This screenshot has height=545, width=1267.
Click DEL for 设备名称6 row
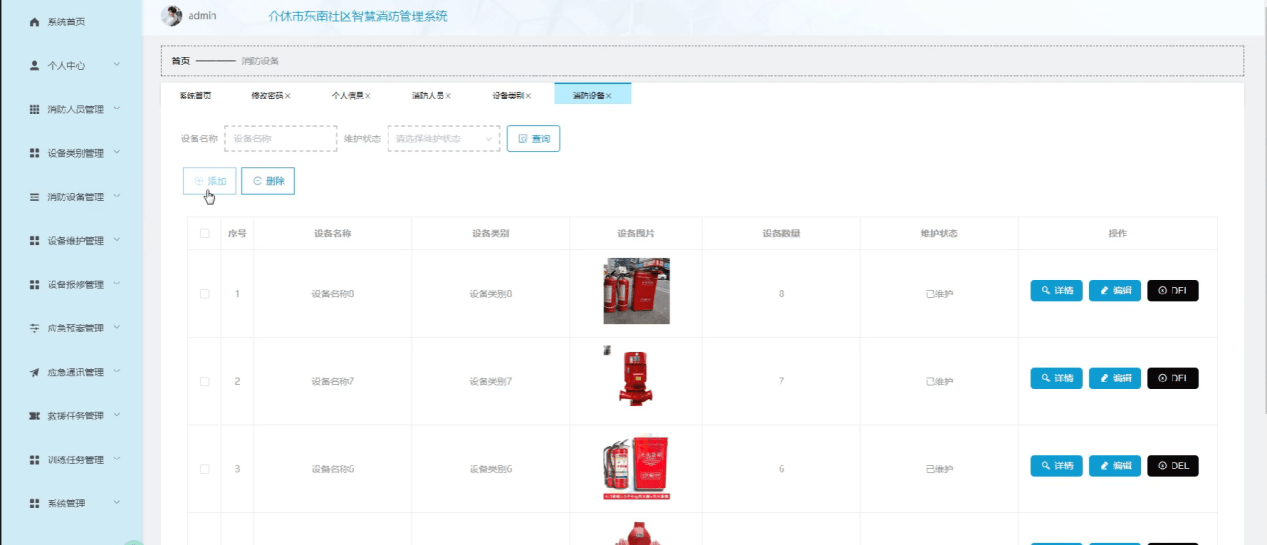[x=1172, y=466]
